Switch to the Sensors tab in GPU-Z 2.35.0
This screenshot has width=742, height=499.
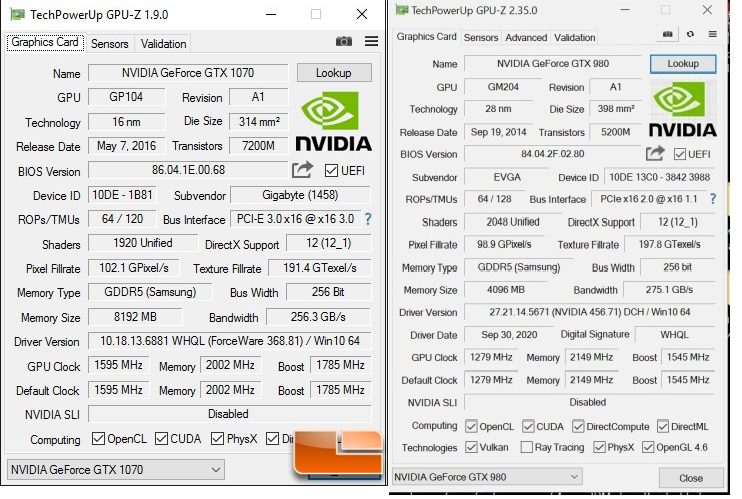pos(481,37)
